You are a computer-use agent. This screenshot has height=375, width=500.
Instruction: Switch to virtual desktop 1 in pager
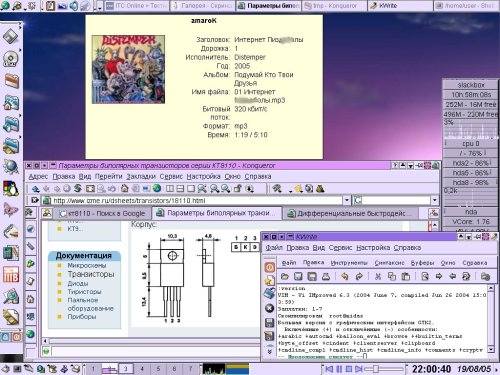click(93, 369)
